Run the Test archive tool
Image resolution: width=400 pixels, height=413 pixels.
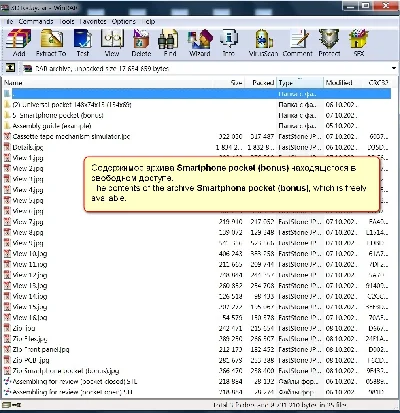tap(83, 43)
